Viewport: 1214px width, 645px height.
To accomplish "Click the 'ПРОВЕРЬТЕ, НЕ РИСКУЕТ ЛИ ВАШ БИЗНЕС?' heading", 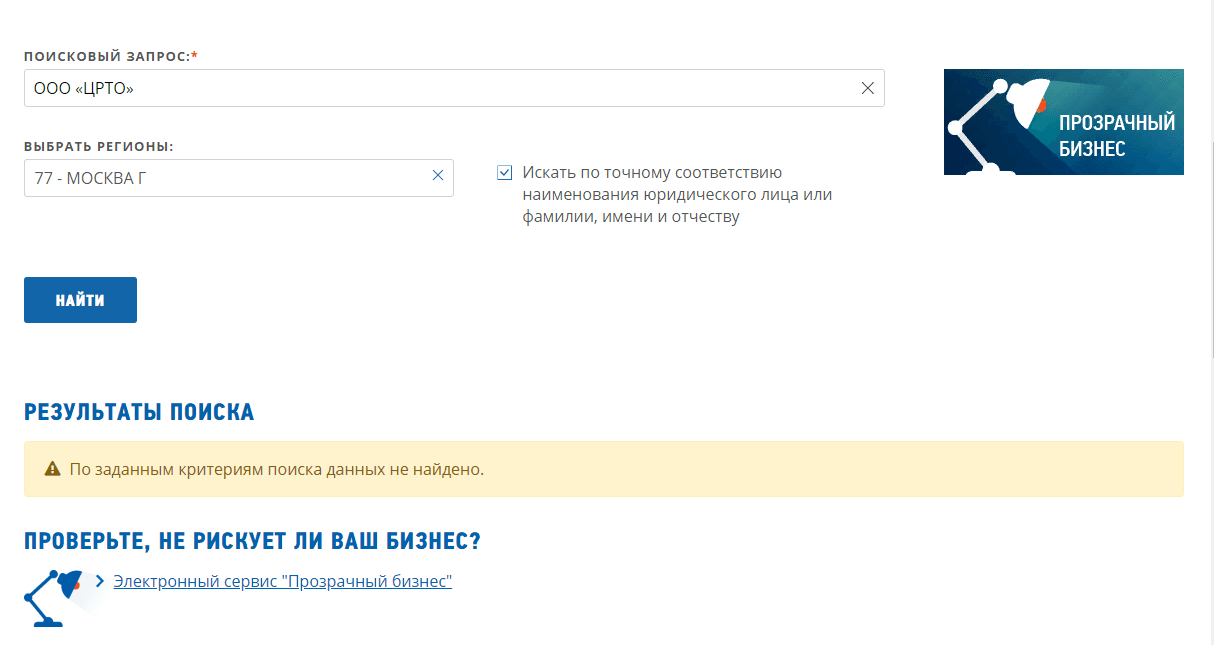I will click(252, 542).
